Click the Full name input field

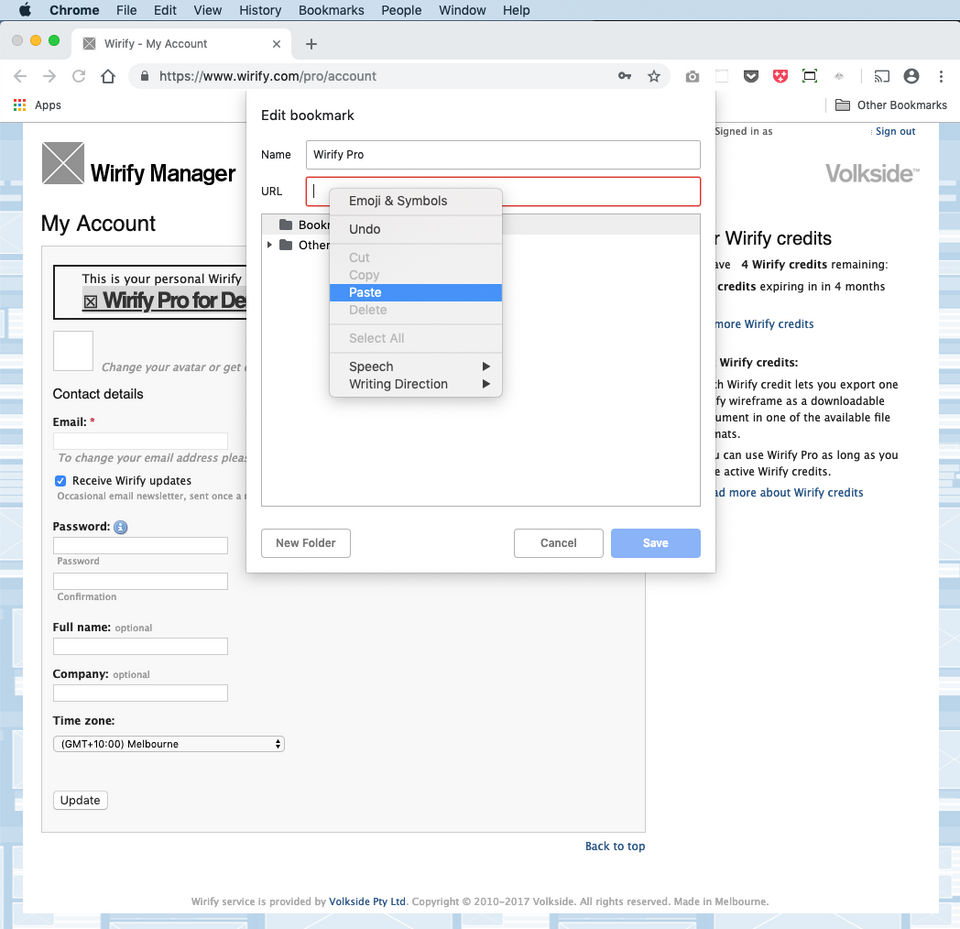tap(140, 646)
